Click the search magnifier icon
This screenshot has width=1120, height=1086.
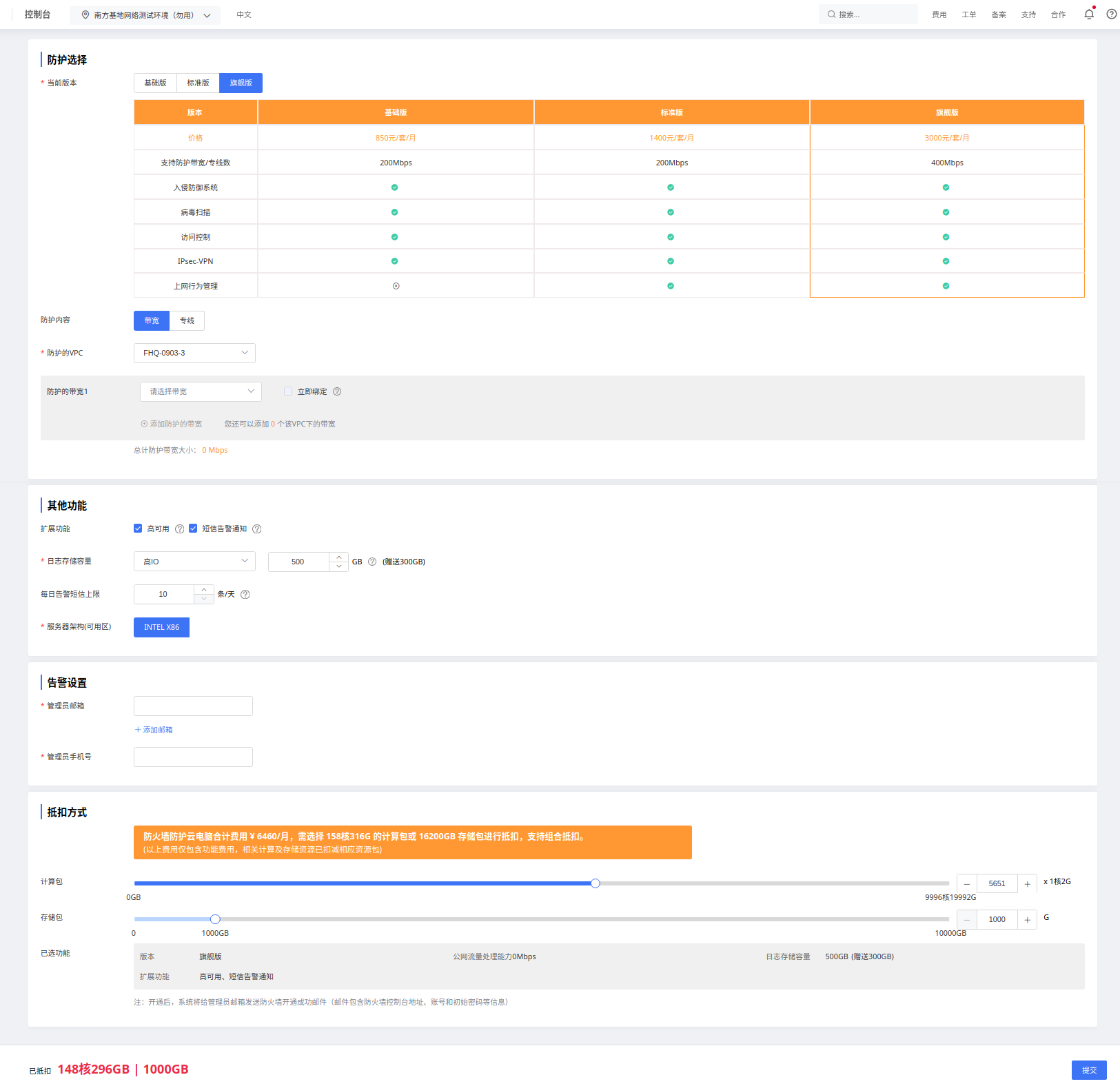[x=832, y=14]
